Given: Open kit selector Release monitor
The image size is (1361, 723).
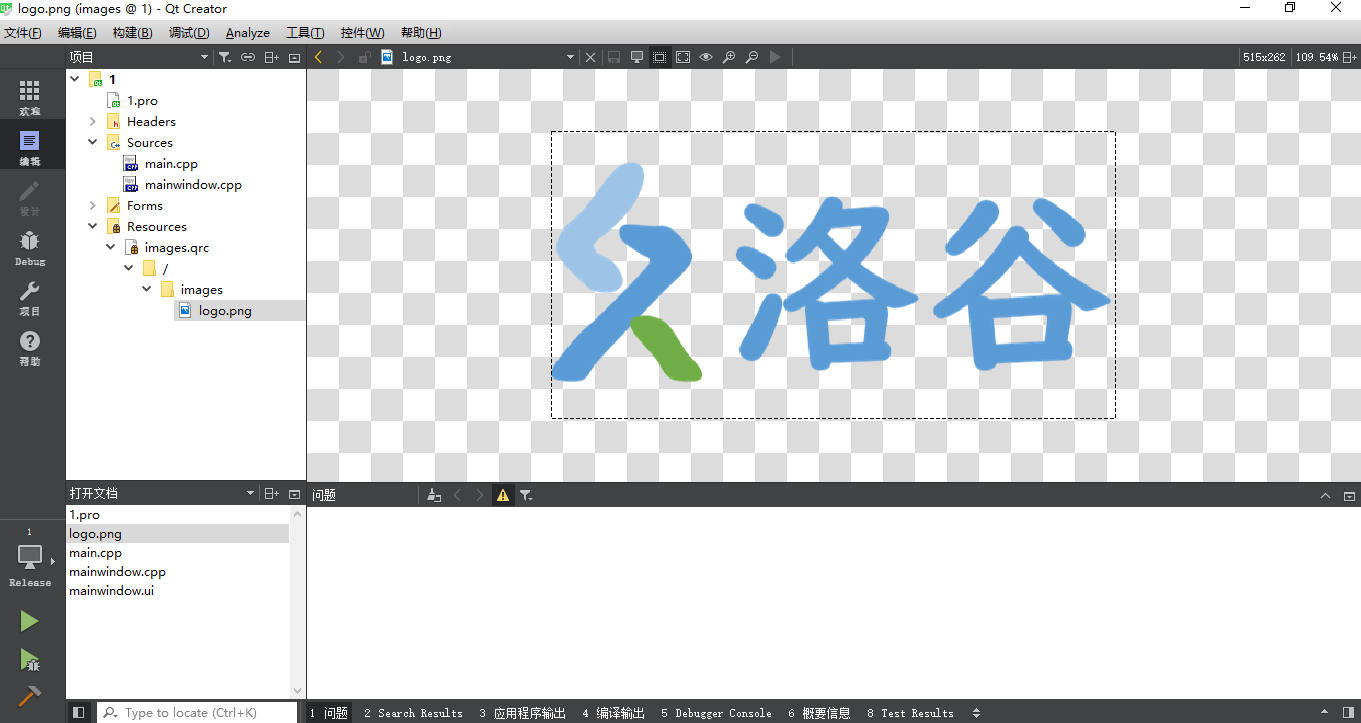Looking at the screenshot, I should (x=30, y=562).
